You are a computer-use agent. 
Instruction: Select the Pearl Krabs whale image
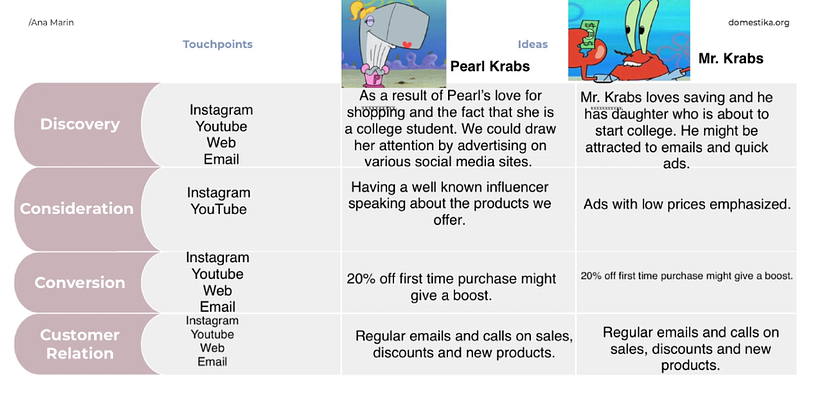[x=394, y=43]
